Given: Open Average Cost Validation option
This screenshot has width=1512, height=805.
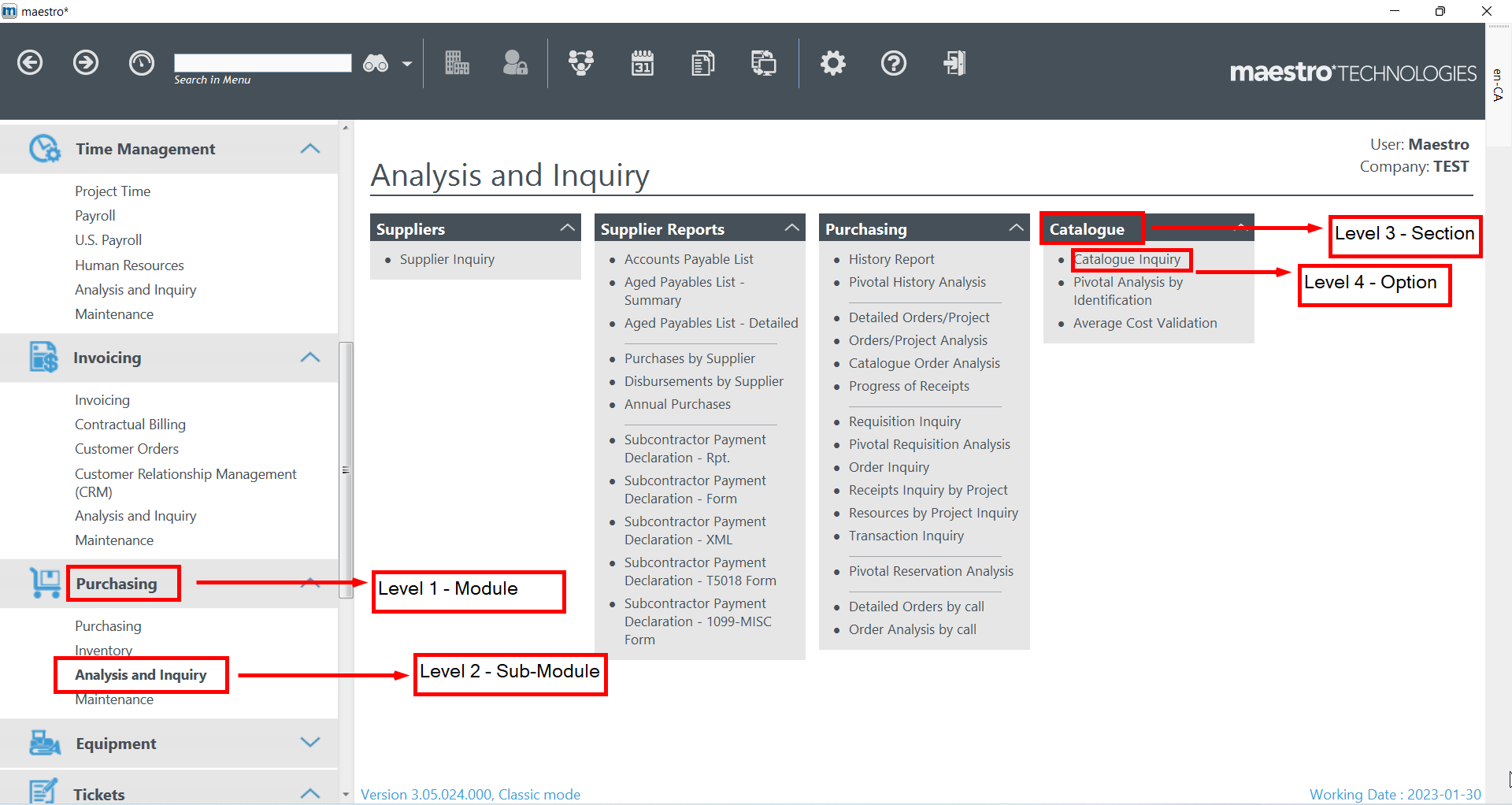Looking at the screenshot, I should (1145, 323).
